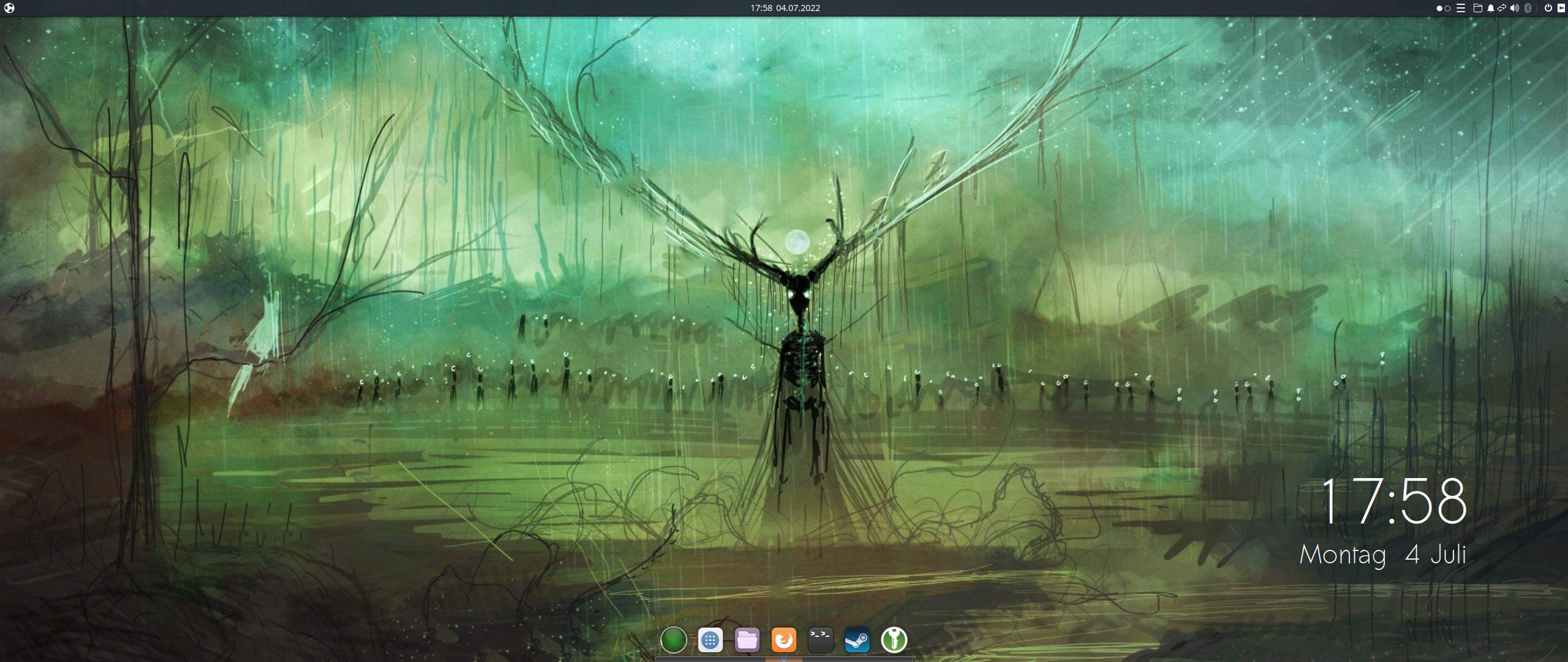Start the terminal emulator
The image size is (1568, 662).
click(820, 640)
